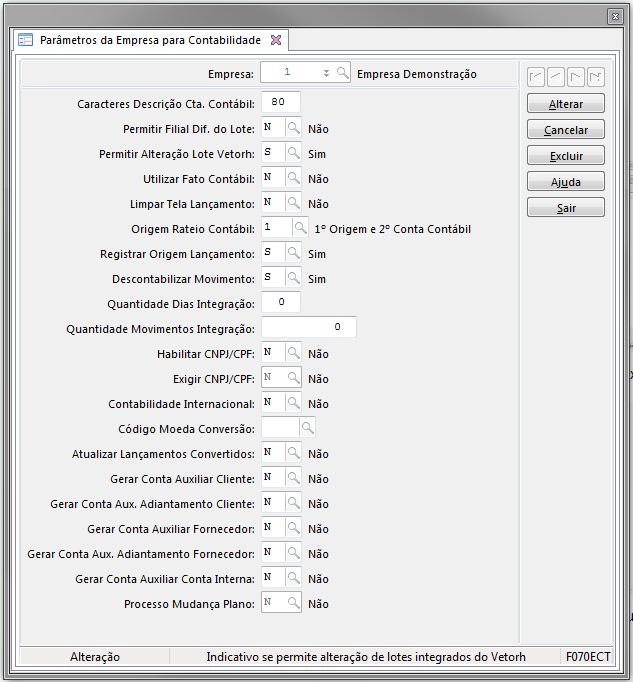The width and height of the screenshot is (633, 682).
Task: Click the 1° Origem e 2° Conta Contábil text
Action: 392,229
